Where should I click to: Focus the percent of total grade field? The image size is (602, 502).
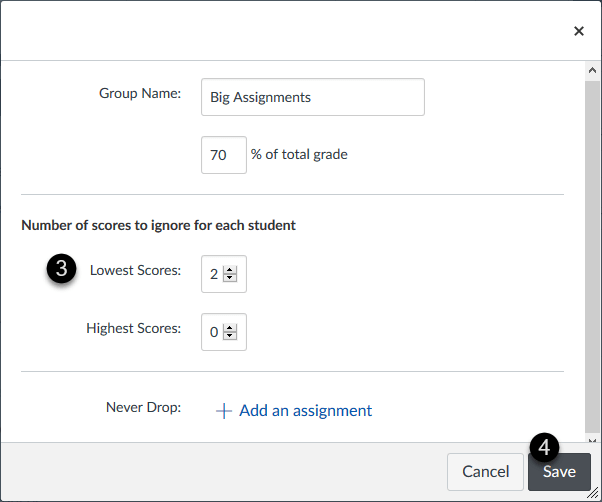click(224, 155)
